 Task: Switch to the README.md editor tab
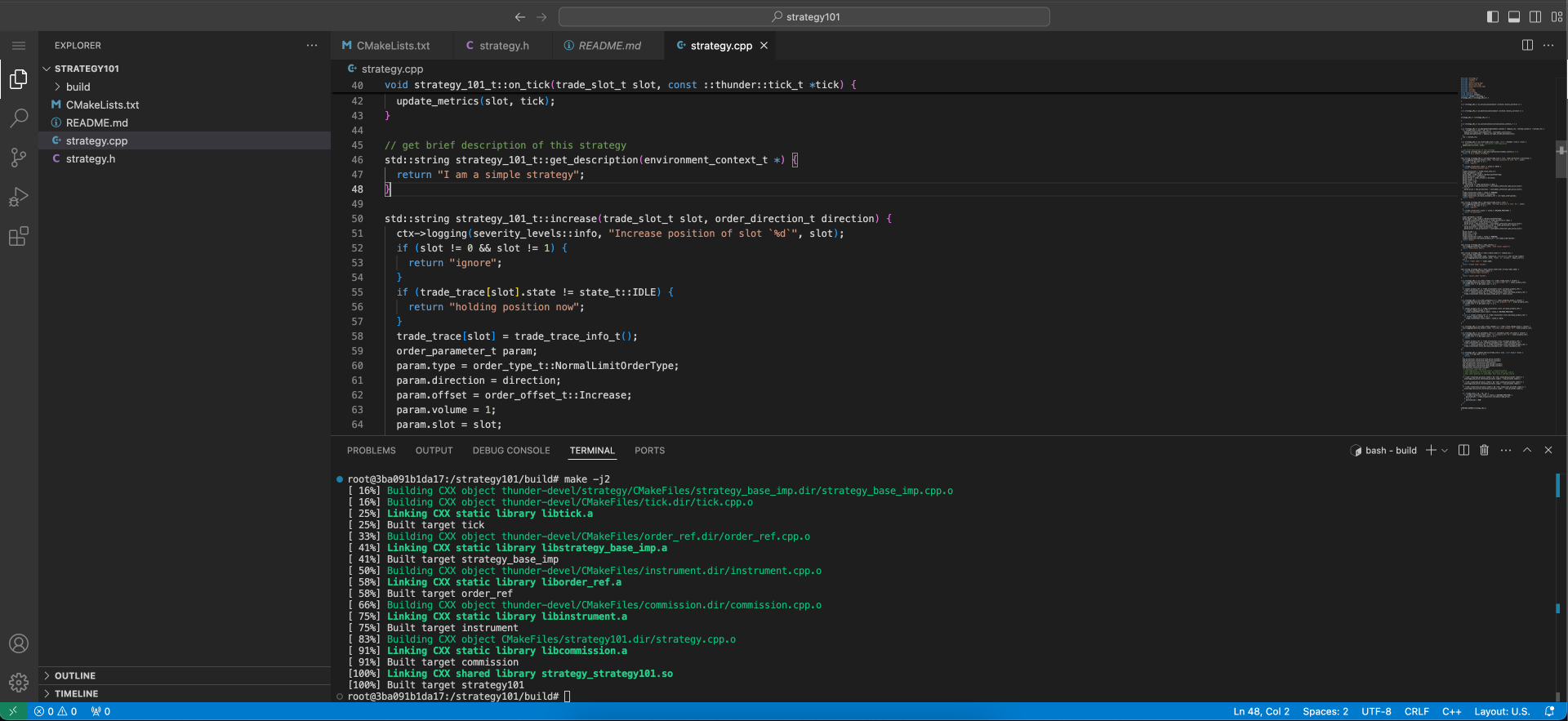[608, 46]
